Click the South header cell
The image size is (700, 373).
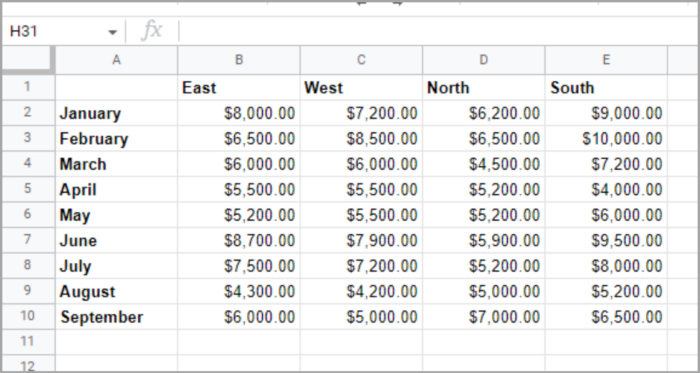pos(606,87)
